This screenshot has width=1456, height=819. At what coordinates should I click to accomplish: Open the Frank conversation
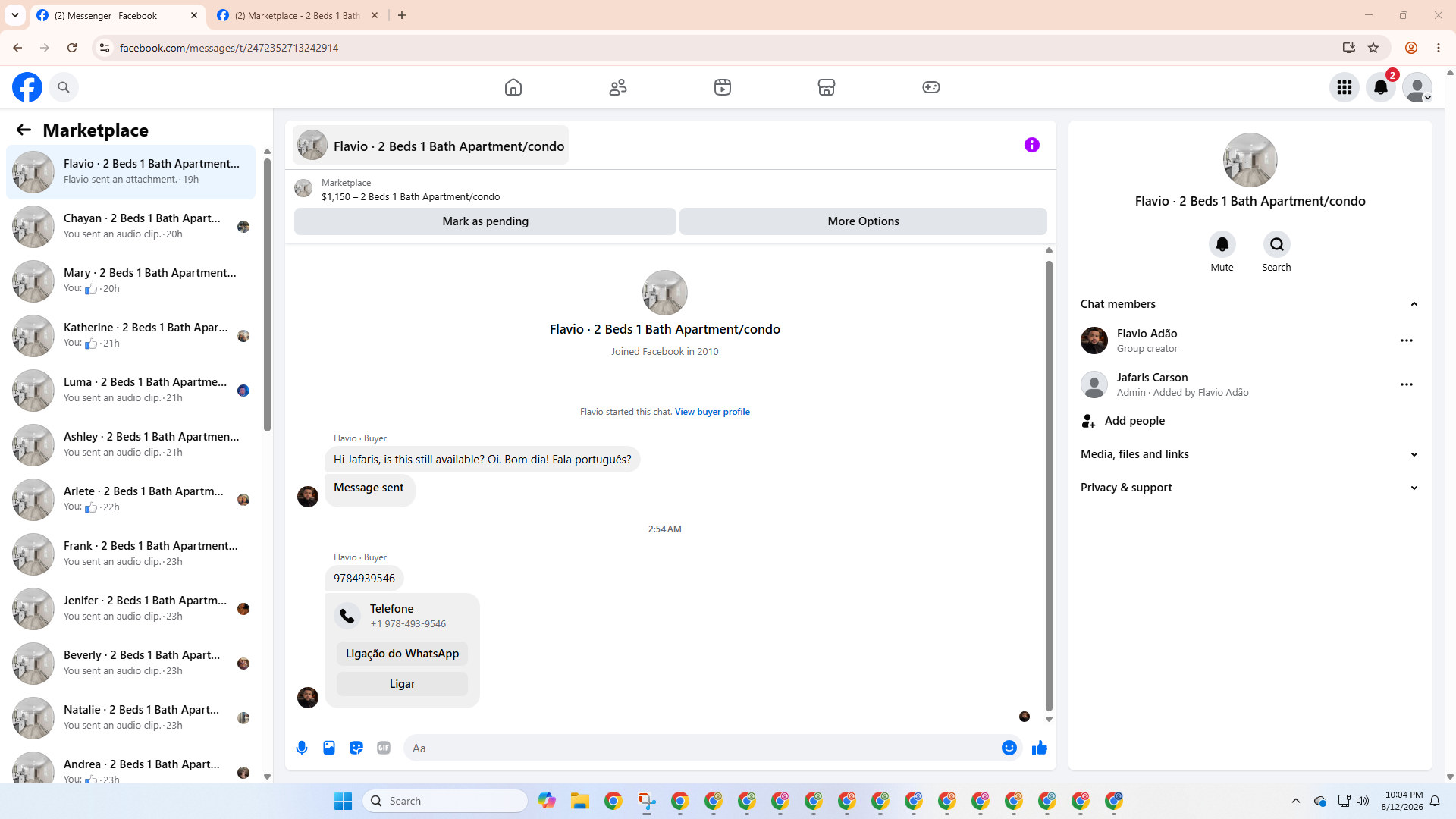click(131, 554)
